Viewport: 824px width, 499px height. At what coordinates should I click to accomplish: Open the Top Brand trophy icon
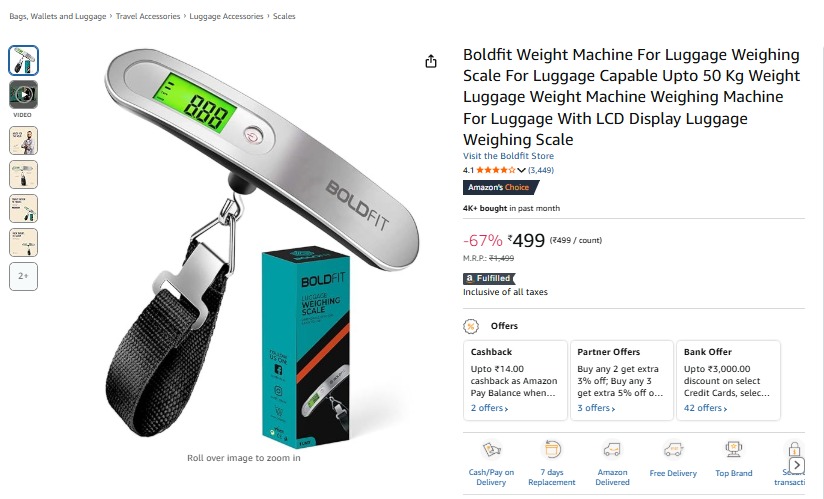(734, 450)
